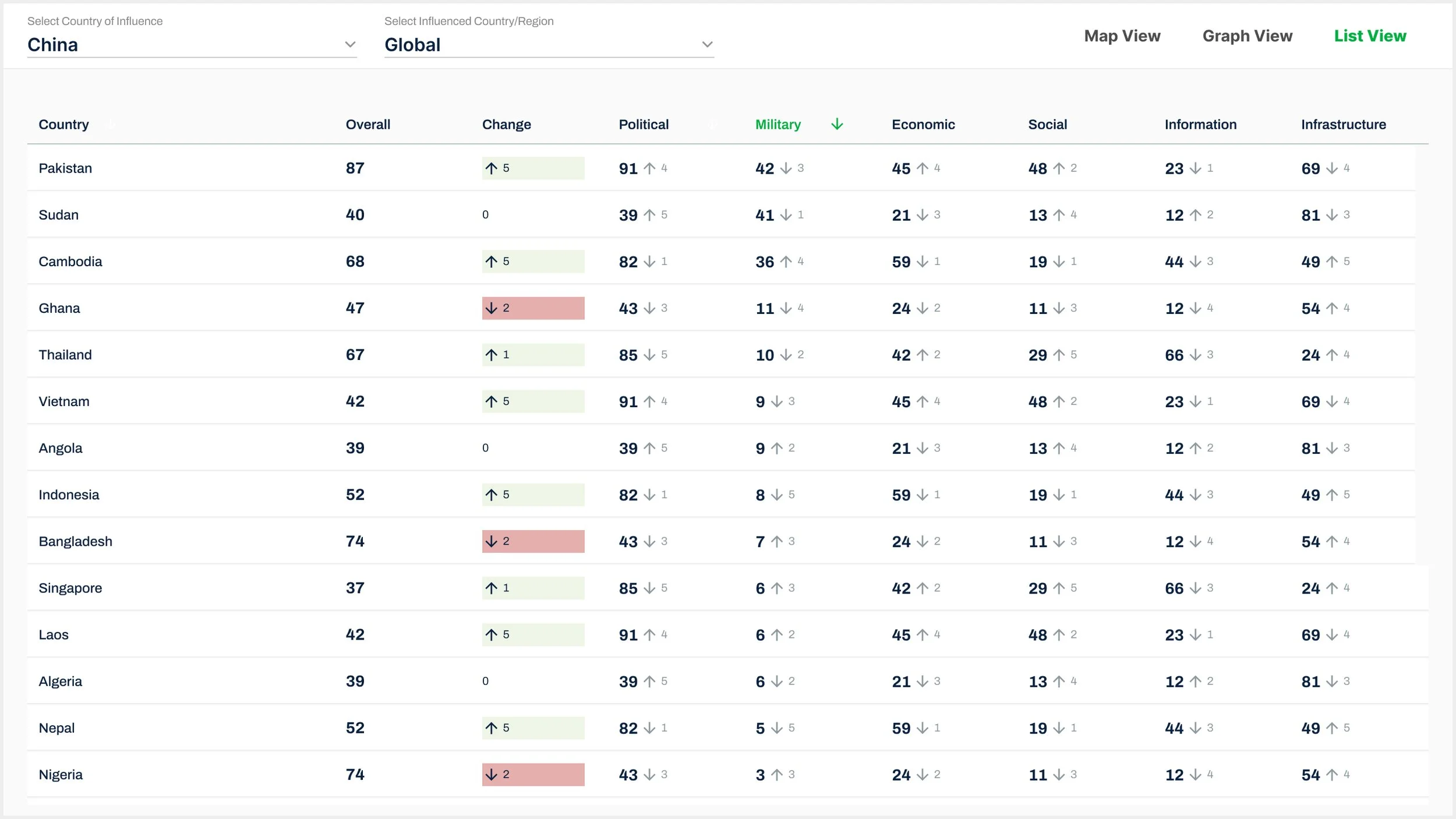Click the up arrow beside Cambodia's Military score

[786, 262]
